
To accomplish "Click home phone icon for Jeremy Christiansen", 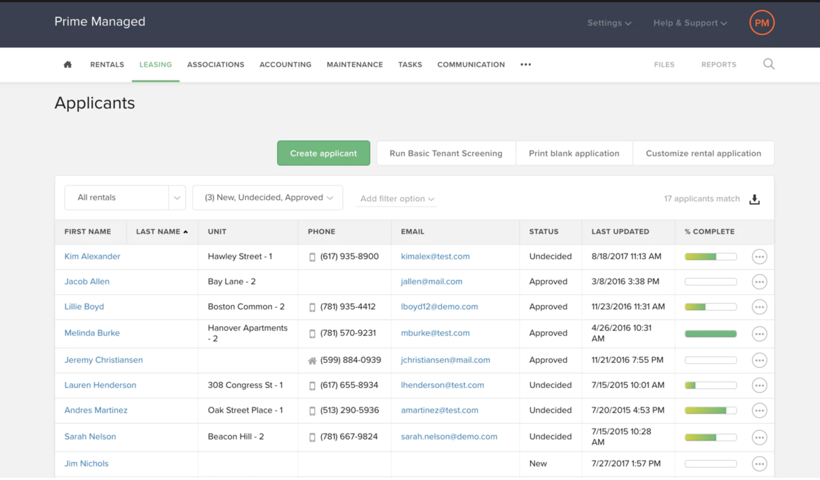I will (312, 361).
